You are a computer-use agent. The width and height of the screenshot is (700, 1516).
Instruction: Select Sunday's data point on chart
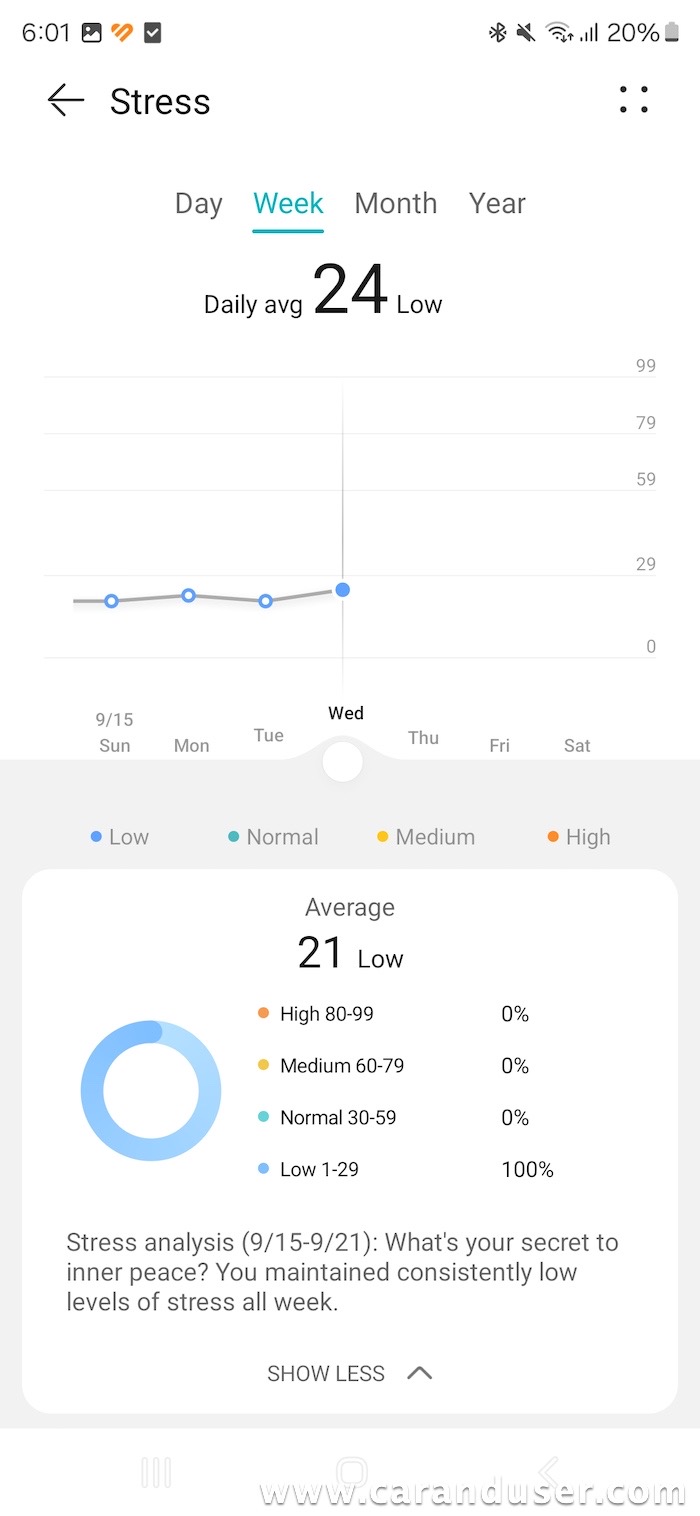[x=112, y=601]
